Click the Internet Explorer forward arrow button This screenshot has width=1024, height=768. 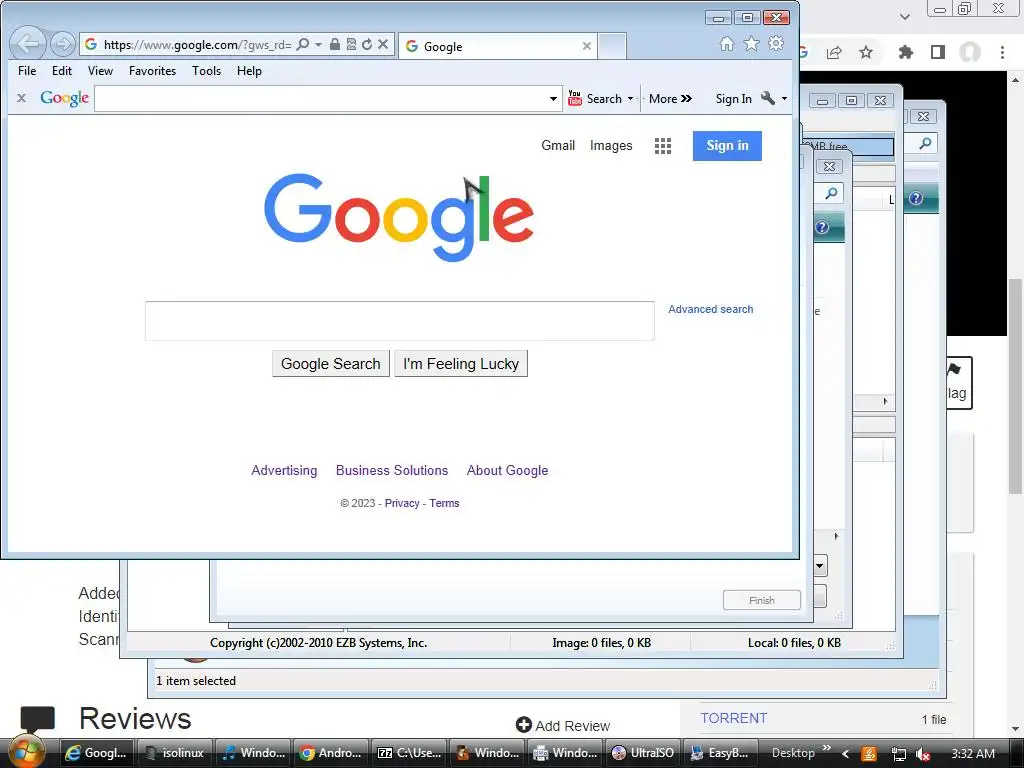[x=63, y=44]
